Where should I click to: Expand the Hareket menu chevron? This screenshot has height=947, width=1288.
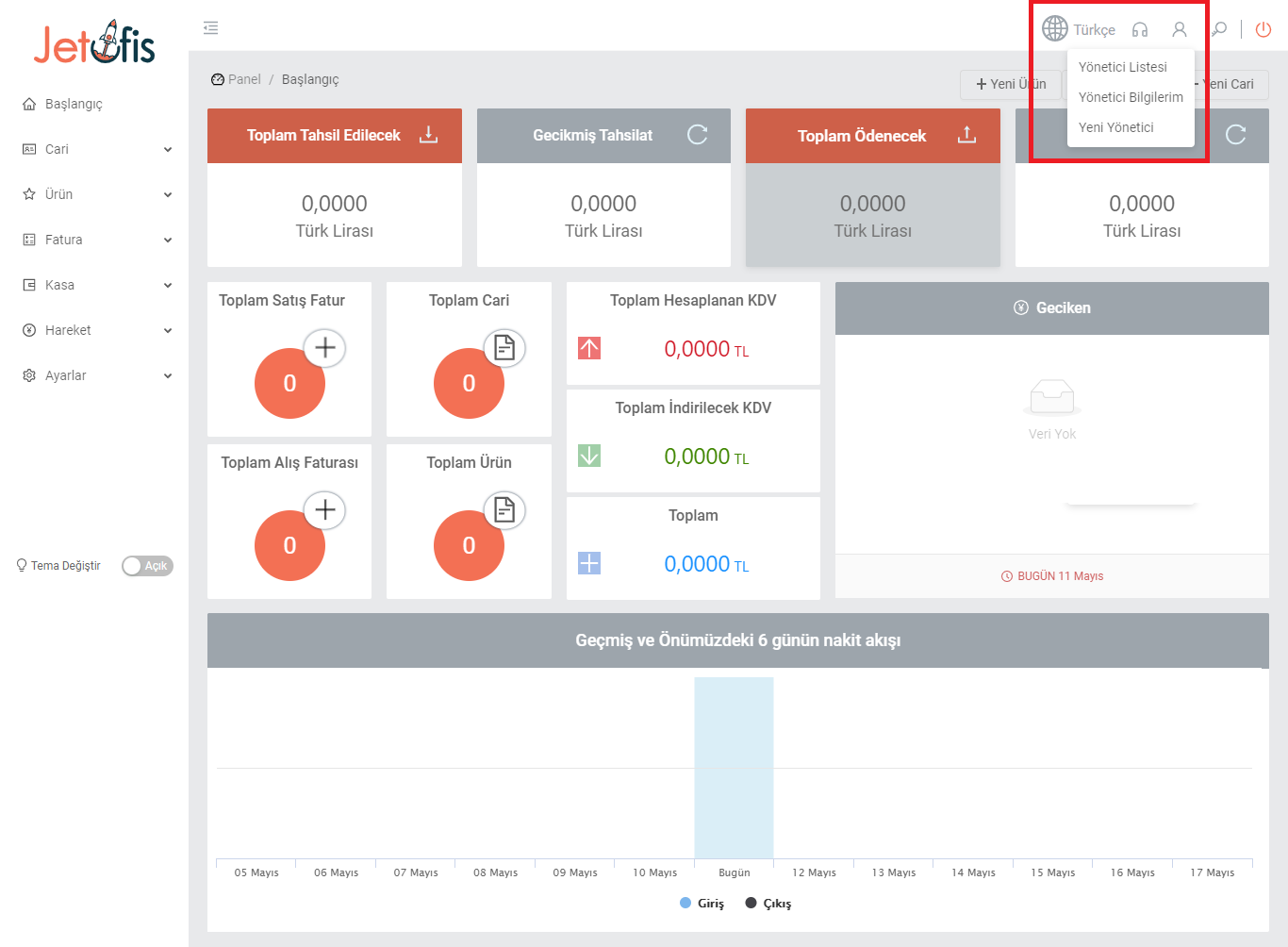point(168,330)
